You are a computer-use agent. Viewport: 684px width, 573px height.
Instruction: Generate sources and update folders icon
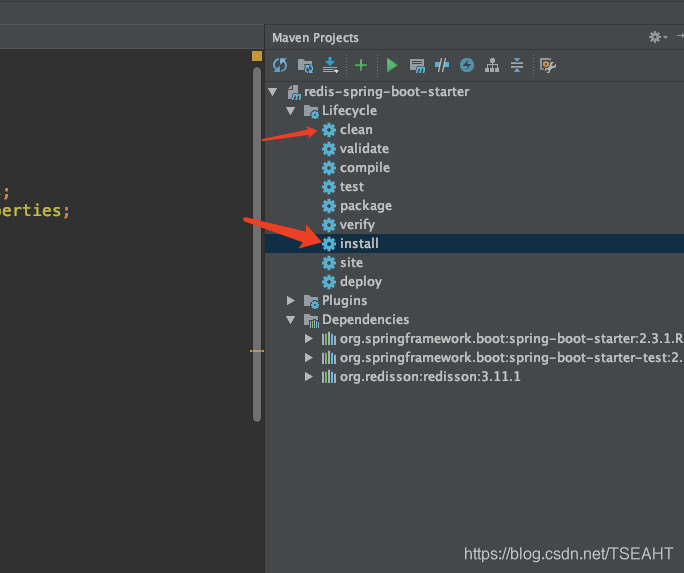click(x=305, y=65)
